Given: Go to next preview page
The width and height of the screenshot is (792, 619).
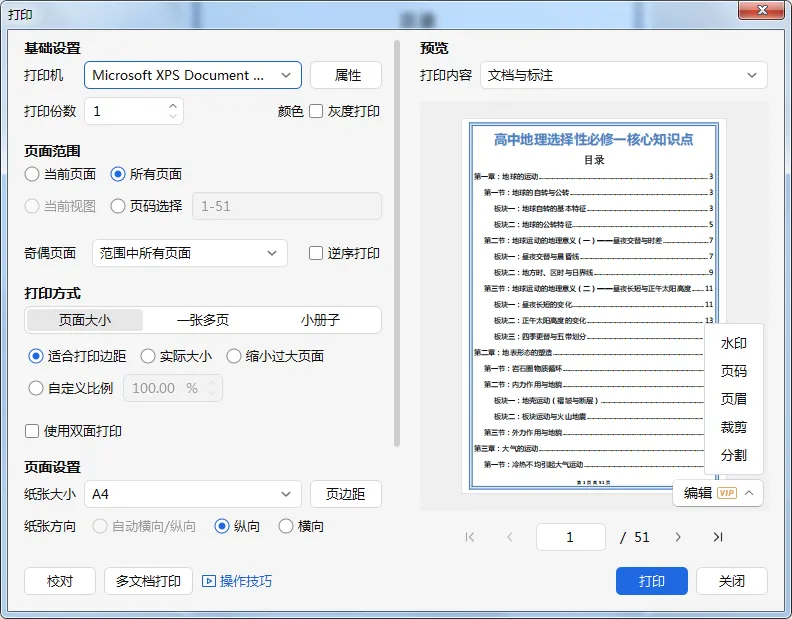Looking at the screenshot, I should coord(678,537).
